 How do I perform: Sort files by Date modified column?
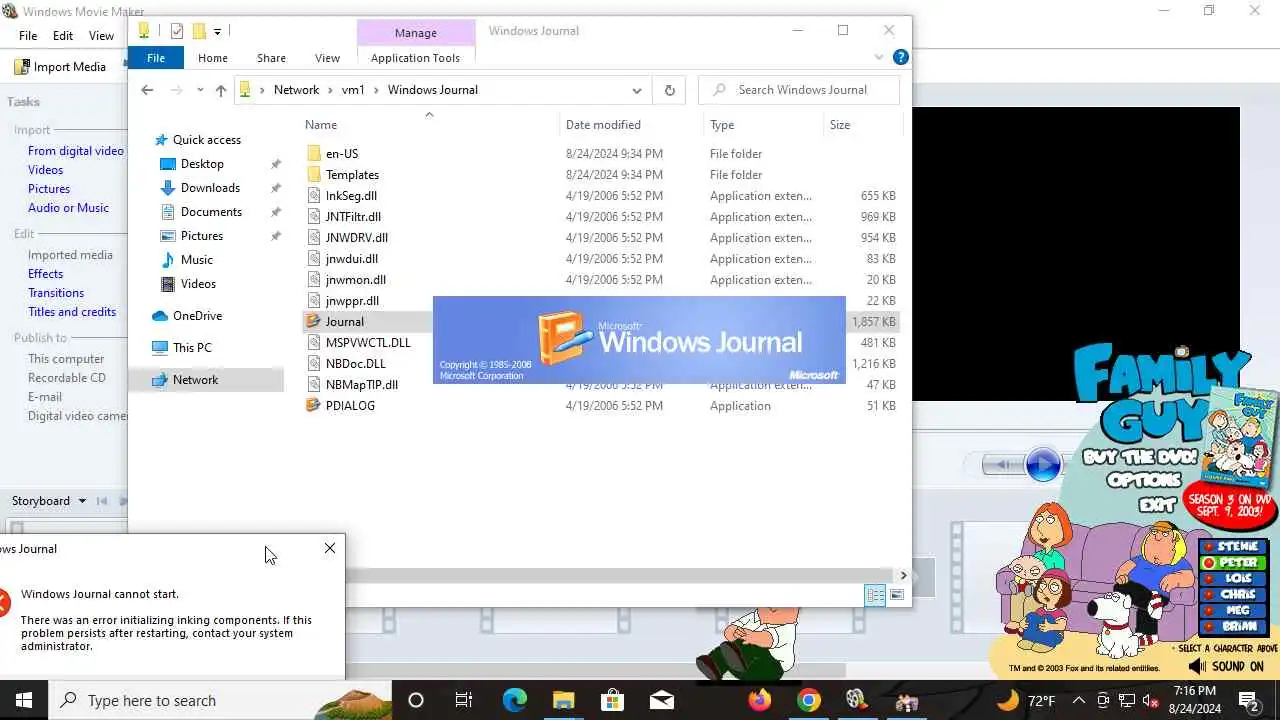603,125
